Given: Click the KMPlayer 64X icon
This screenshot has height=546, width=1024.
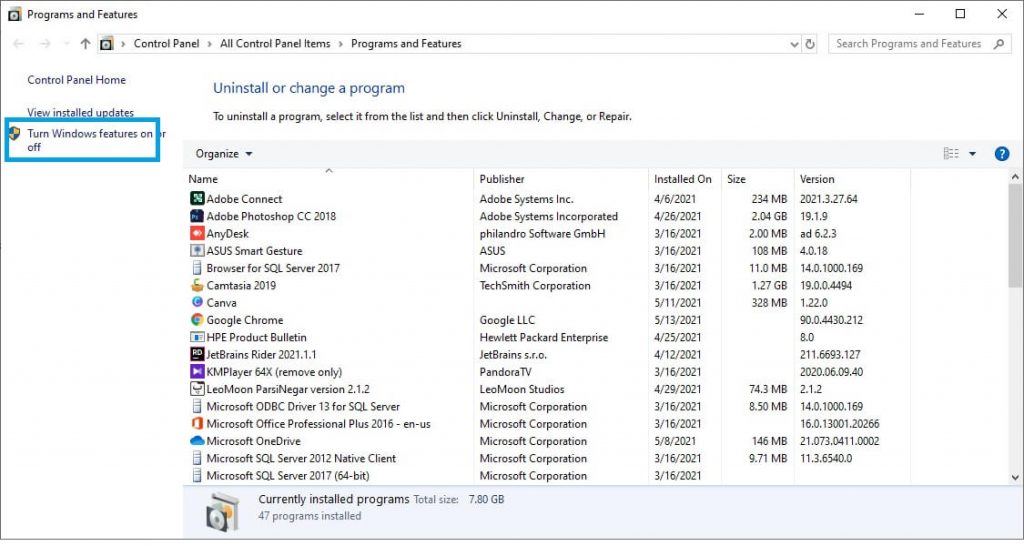Looking at the screenshot, I should [197, 372].
